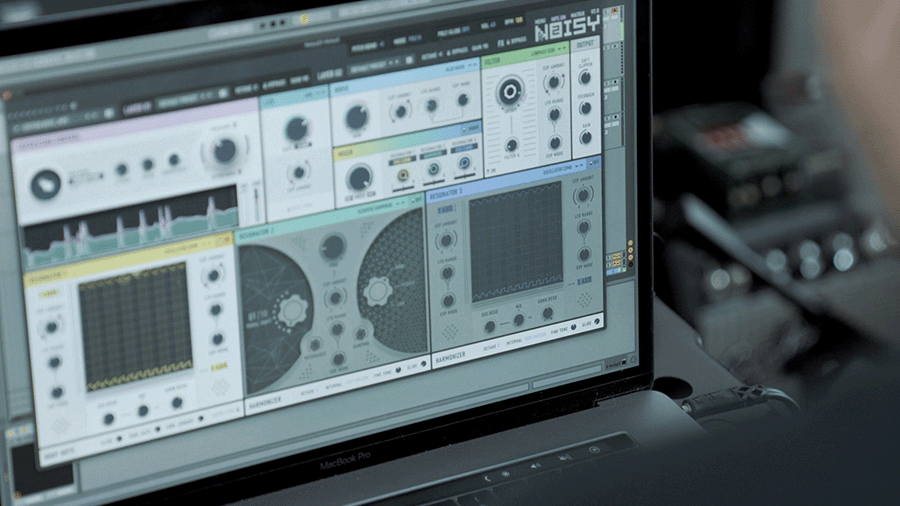Screen dimensions: 900x506
Task: Click the Filter B knob below Cutoff
Action: tap(511, 145)
